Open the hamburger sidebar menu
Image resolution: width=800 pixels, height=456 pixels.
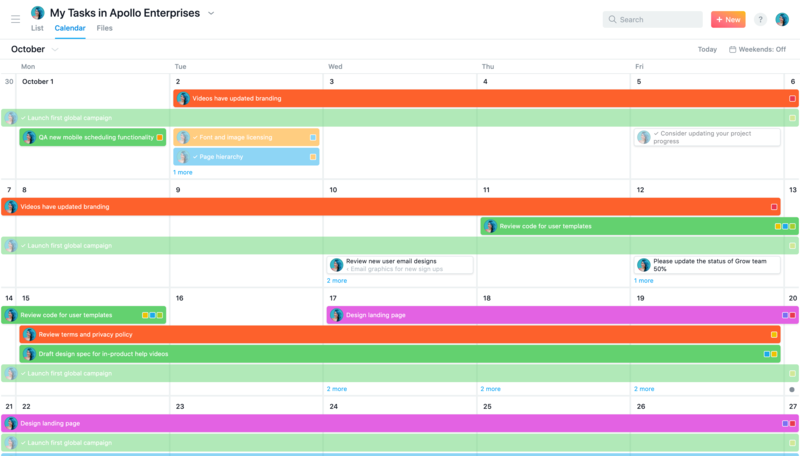click(15, 19)
